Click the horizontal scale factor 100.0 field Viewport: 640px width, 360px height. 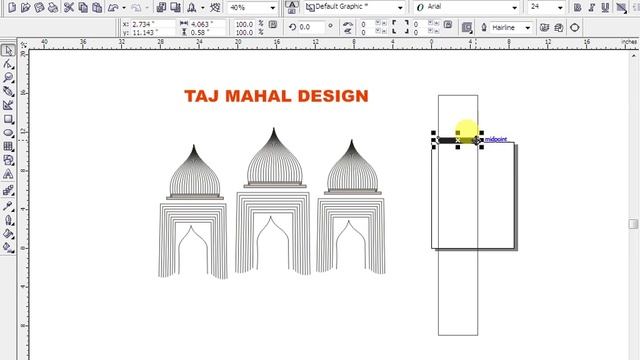click(245, 24)
